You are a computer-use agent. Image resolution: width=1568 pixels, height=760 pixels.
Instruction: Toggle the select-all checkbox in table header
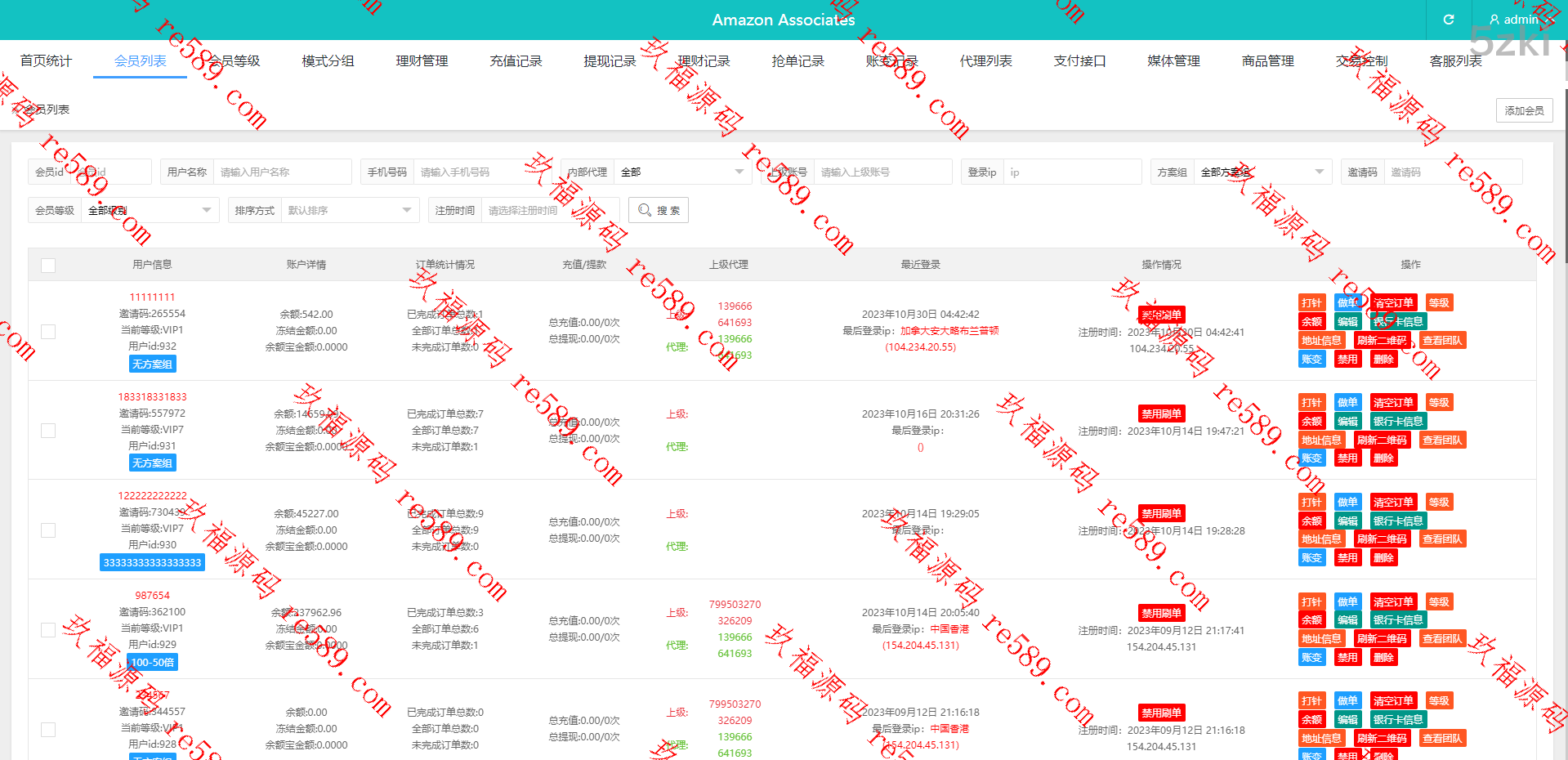pyautogui.click(x=48, y=266)
